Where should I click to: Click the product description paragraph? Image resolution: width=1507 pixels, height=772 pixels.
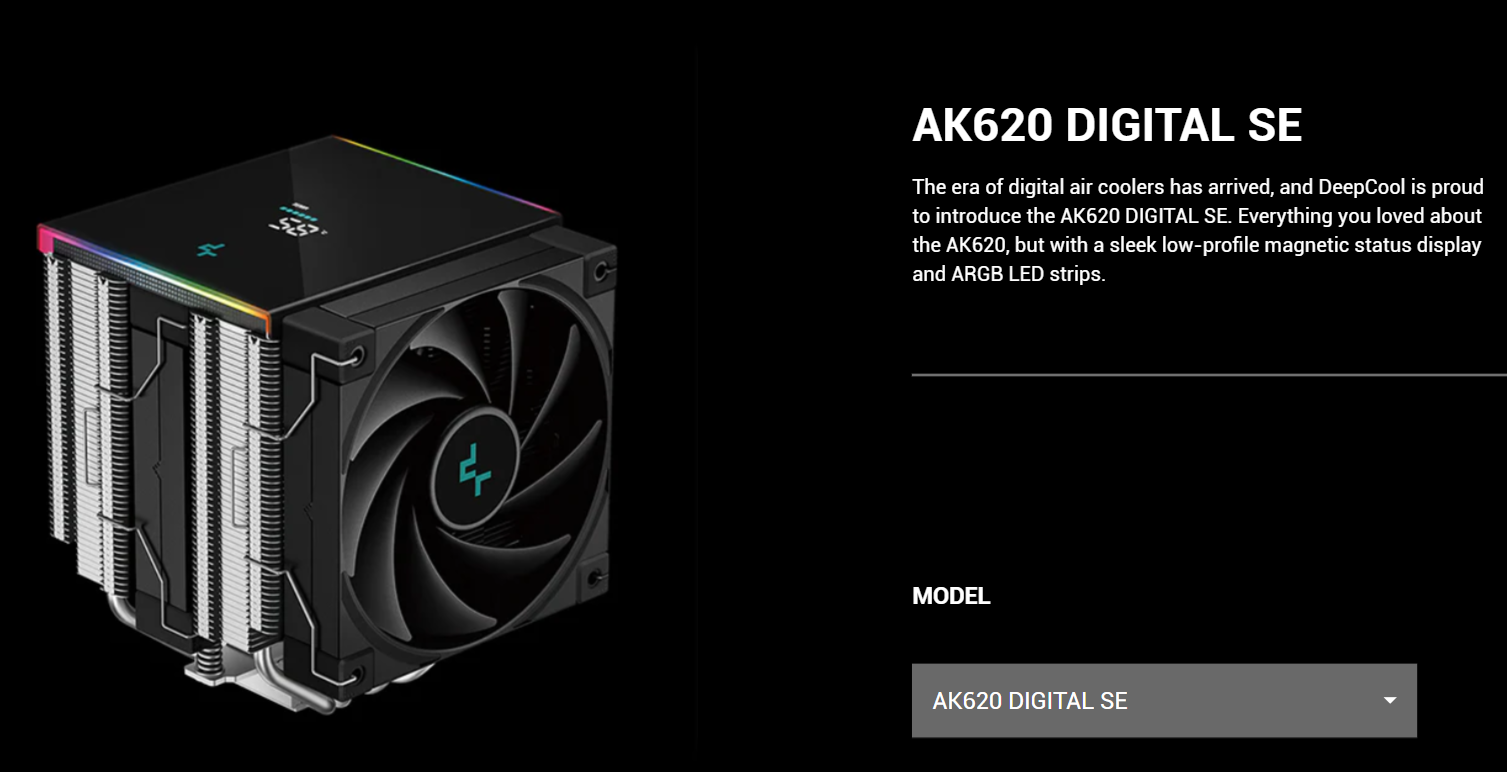(1197, 230)
